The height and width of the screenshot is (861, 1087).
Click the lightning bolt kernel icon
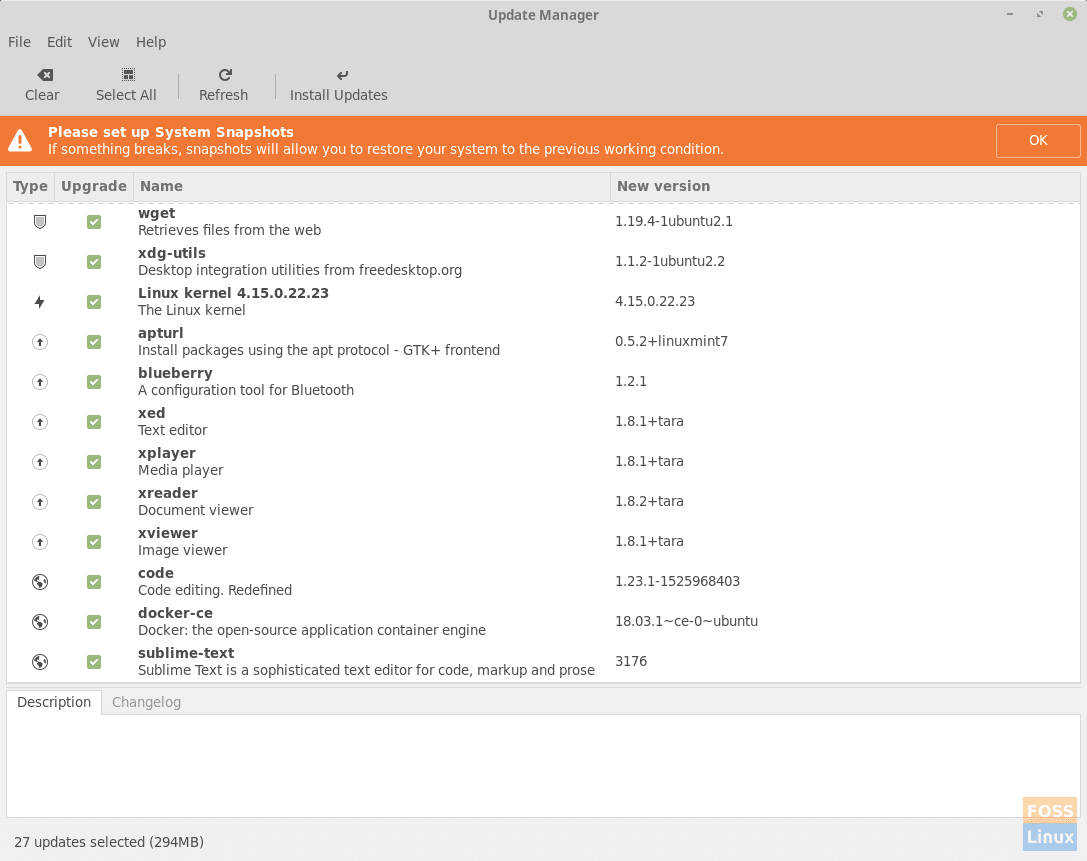point(40,302)
